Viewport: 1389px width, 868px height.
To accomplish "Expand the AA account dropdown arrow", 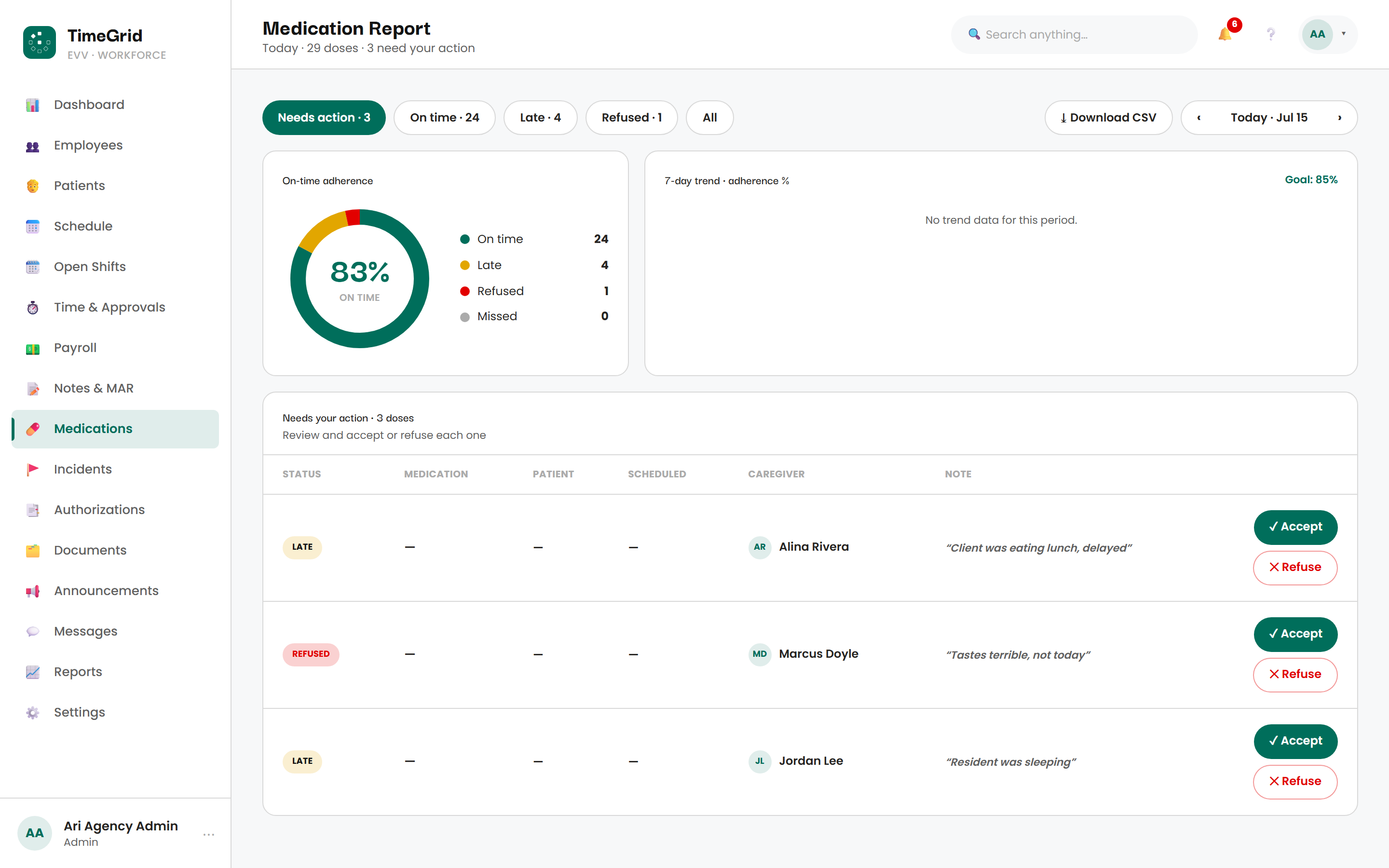I will coord(1344,34).
